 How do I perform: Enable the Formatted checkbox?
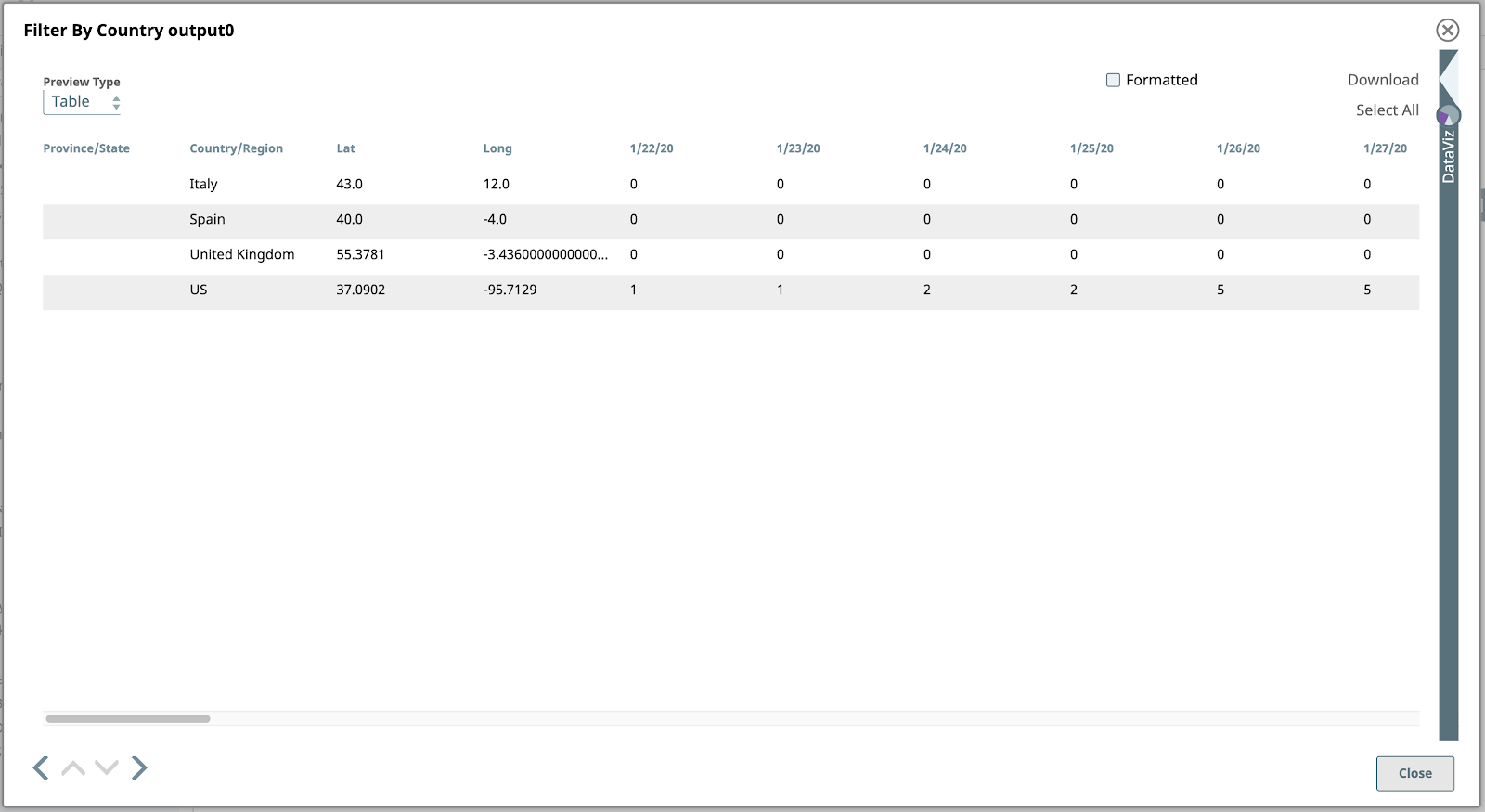(1113, 80)
